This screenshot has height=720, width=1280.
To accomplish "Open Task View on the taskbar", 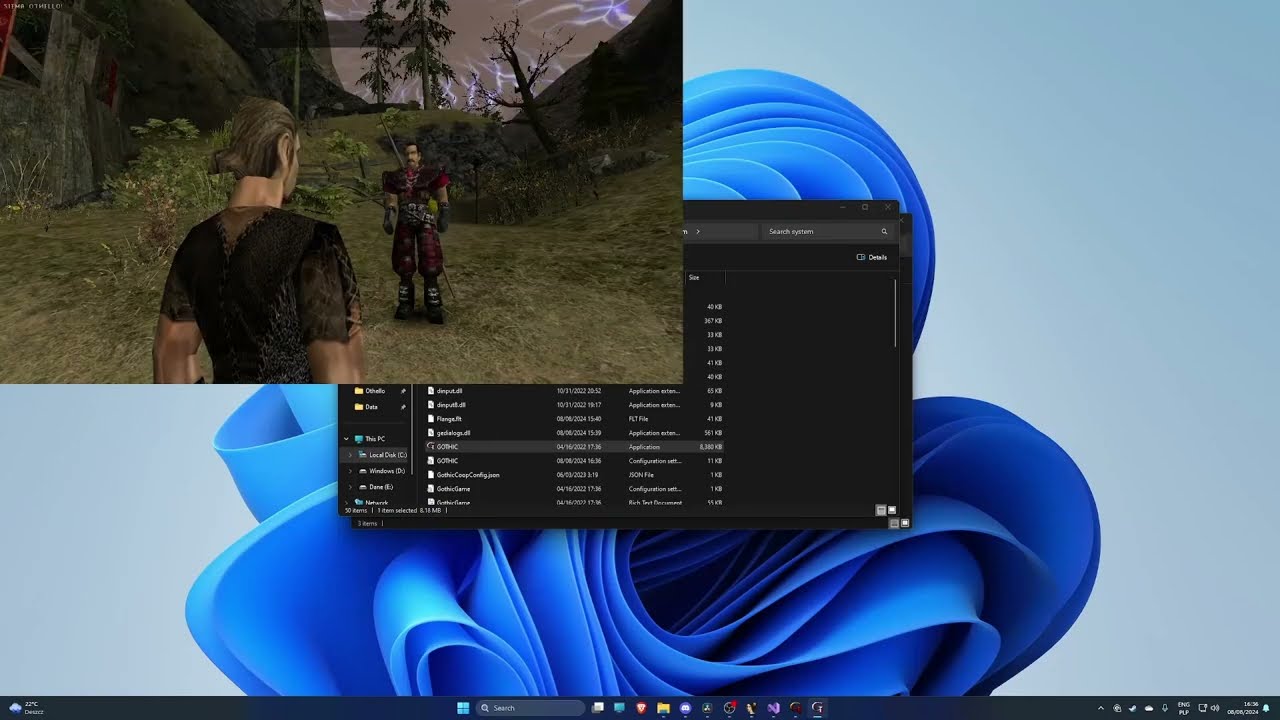I will (x=598, y=708).
